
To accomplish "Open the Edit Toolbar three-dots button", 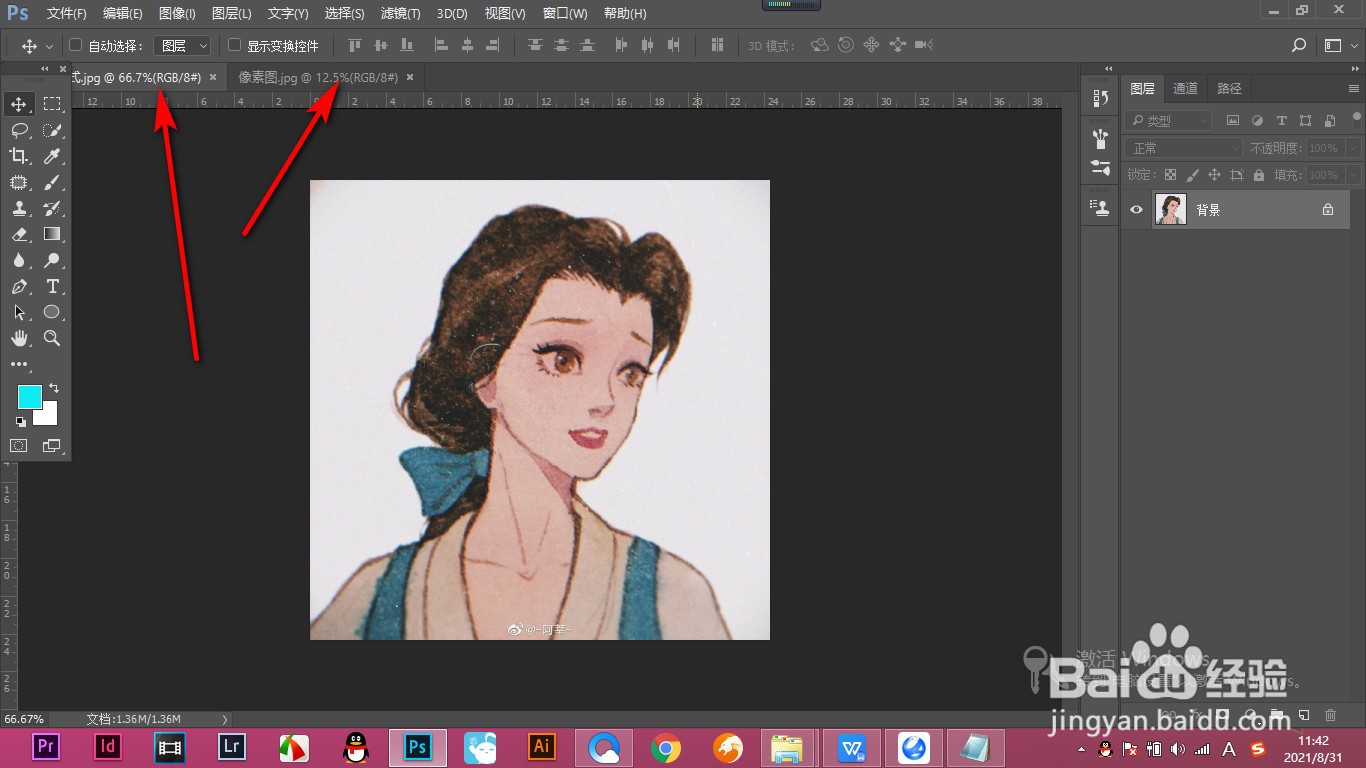I will (19, 364).
